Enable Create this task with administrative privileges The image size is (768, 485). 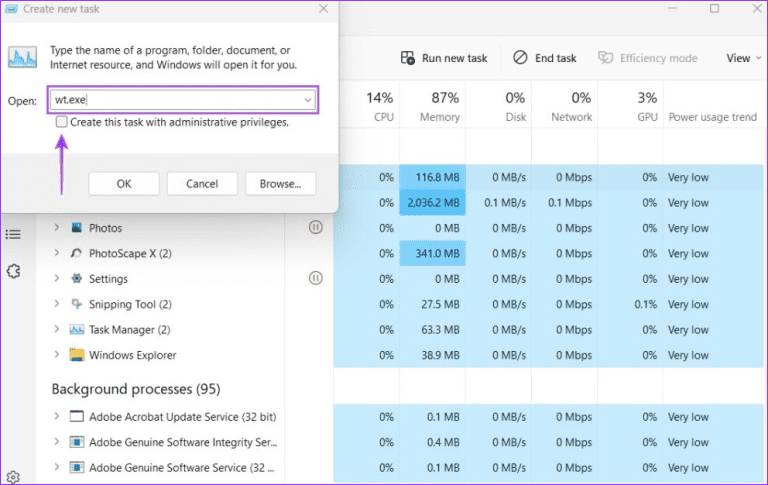(x=62, y=122)
